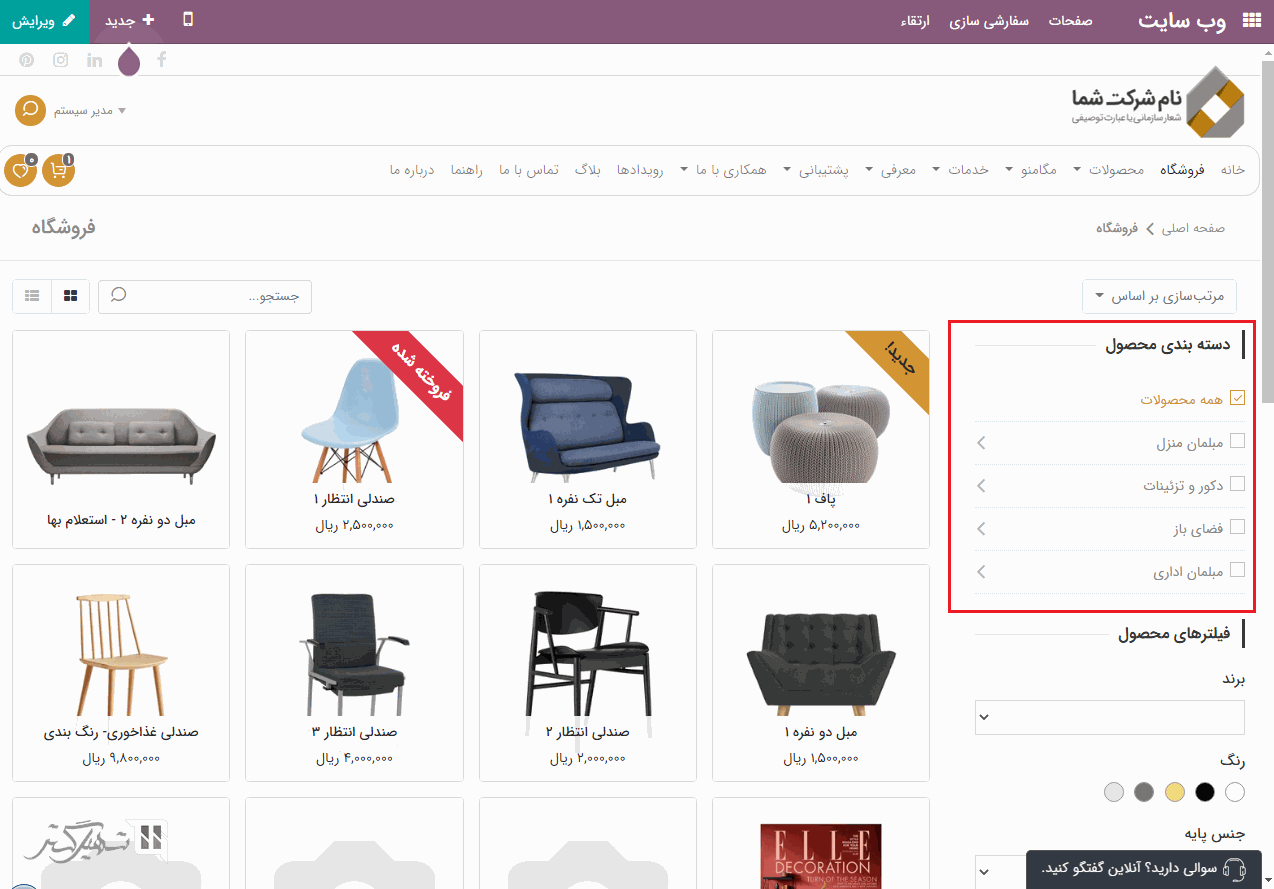Image resolution: width=1274 pixels, height=889 pixels.
Task: Open the پاف ۱ product thumbnail
Action: [821, 432]
